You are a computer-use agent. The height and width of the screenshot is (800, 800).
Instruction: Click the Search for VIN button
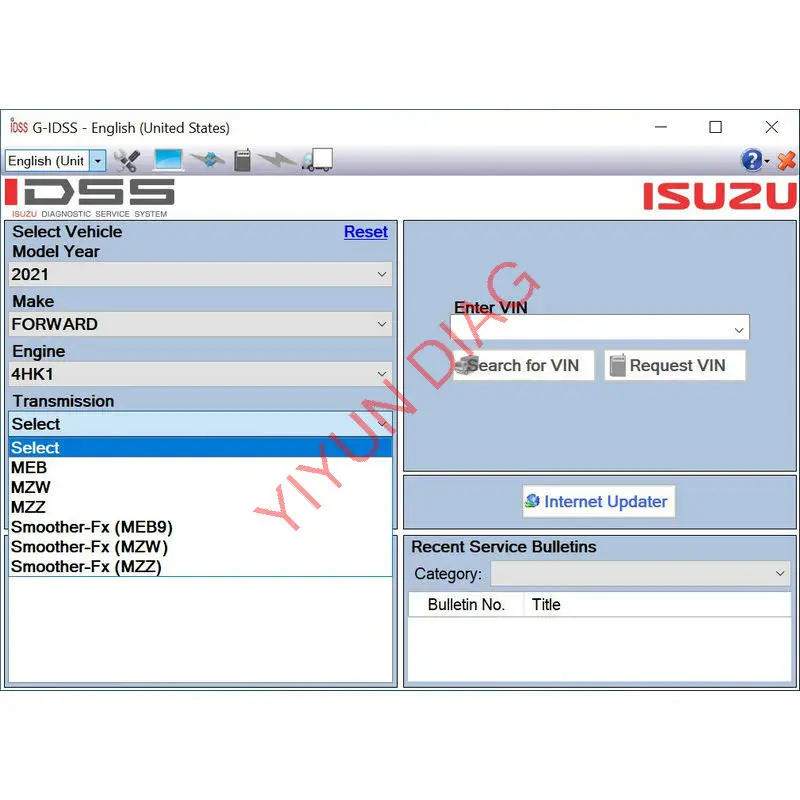(x=523, y=365)
